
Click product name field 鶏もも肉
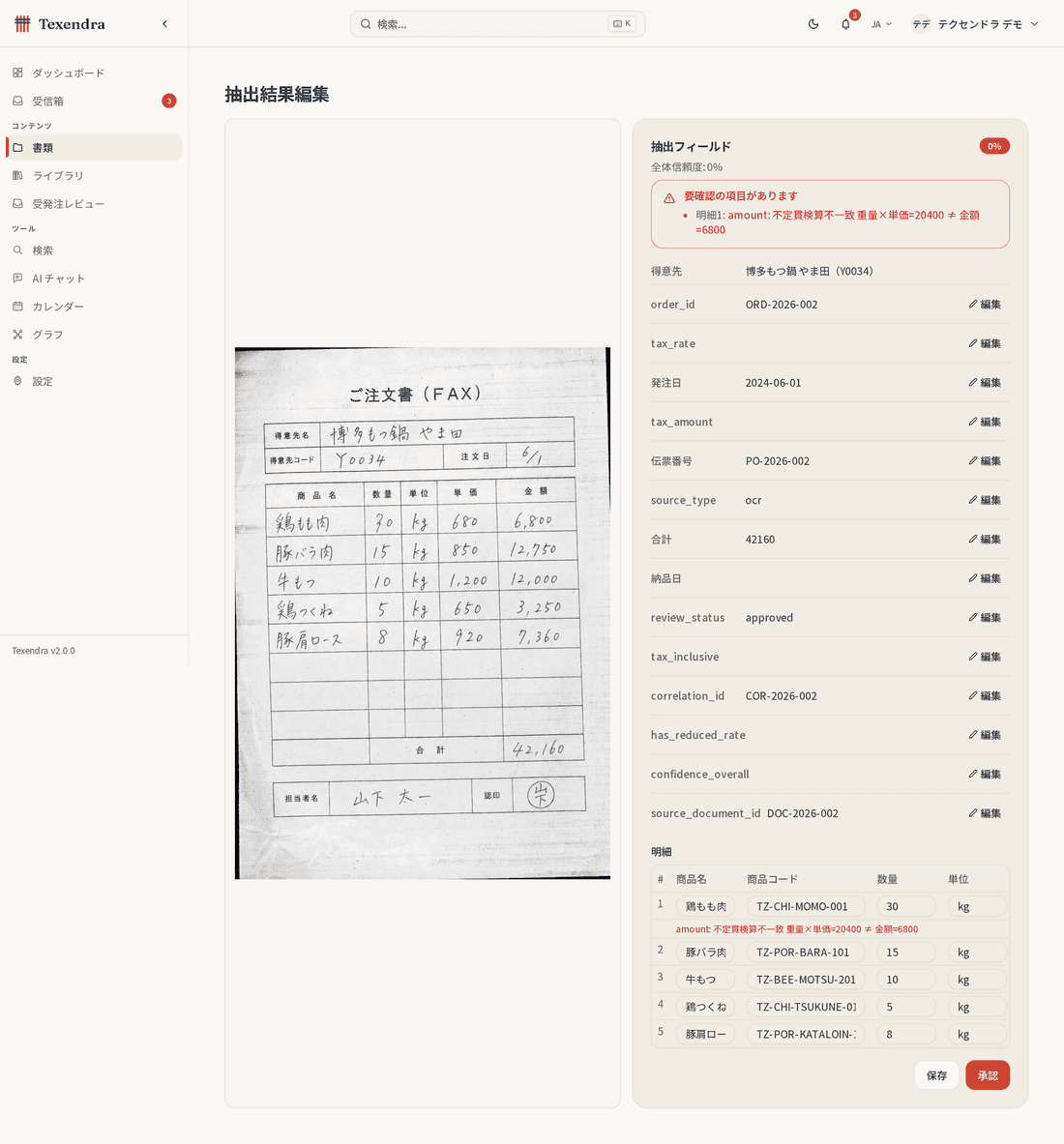(x=706, y=906)
